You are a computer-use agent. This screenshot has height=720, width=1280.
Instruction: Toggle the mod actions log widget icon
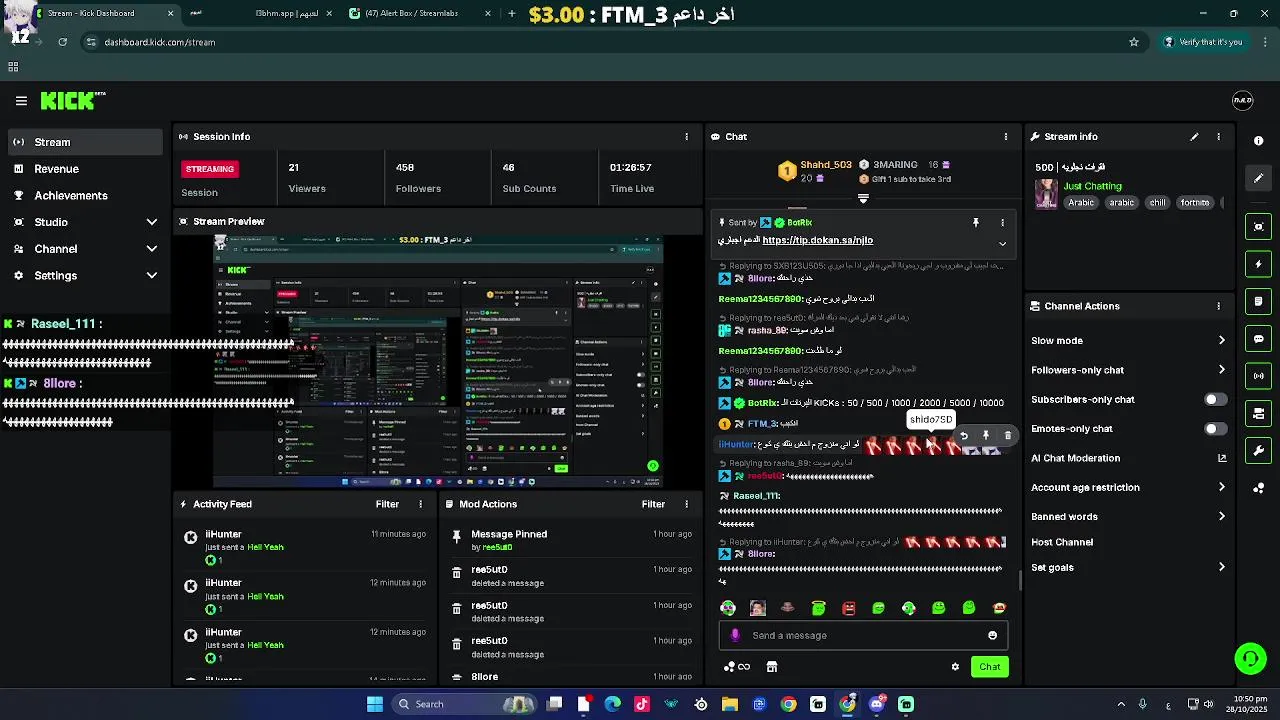click(x=1259, y=301)
